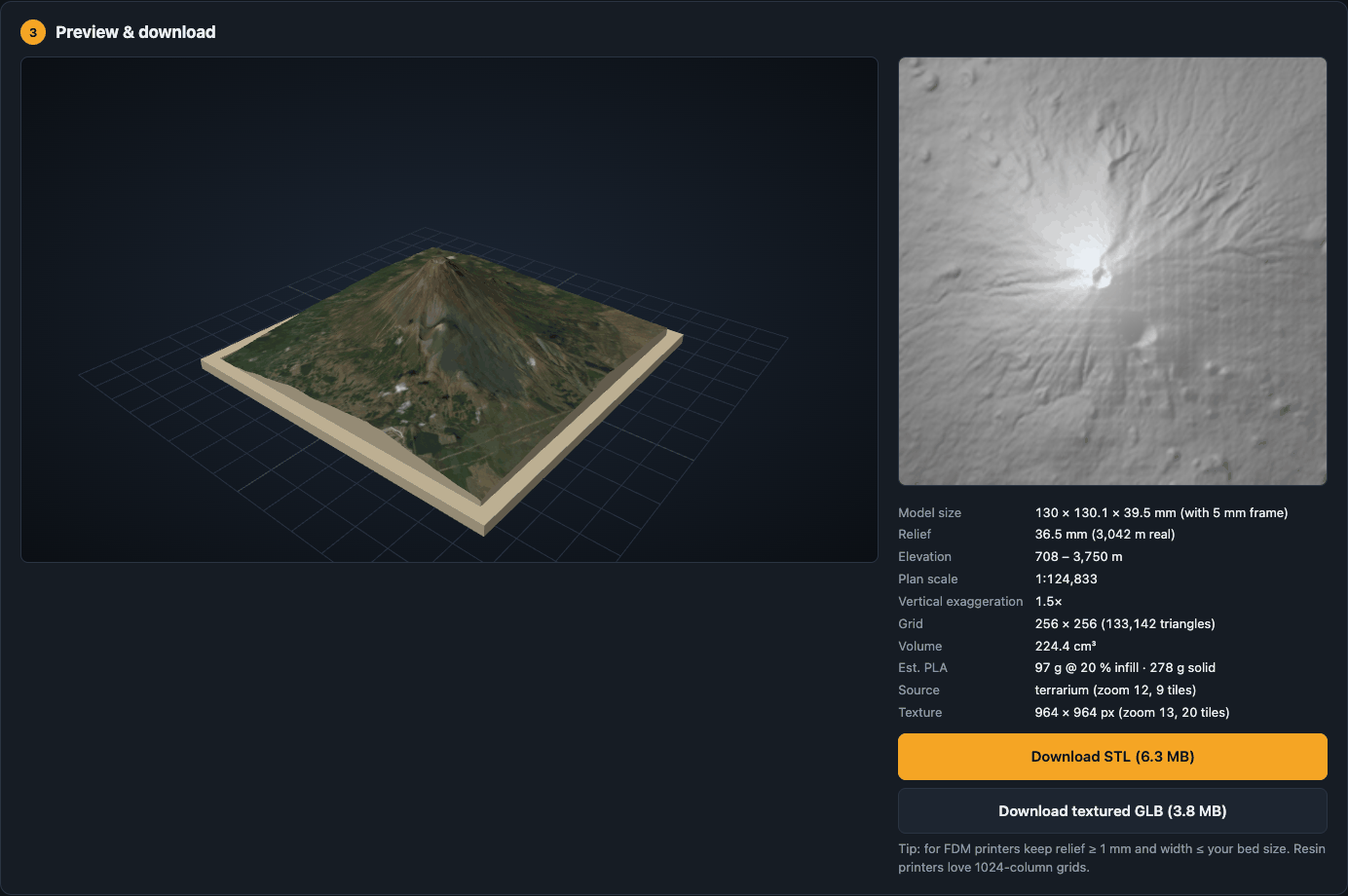
Task: Click the FDM printers tip text
Action: (x=1111, y=858)
